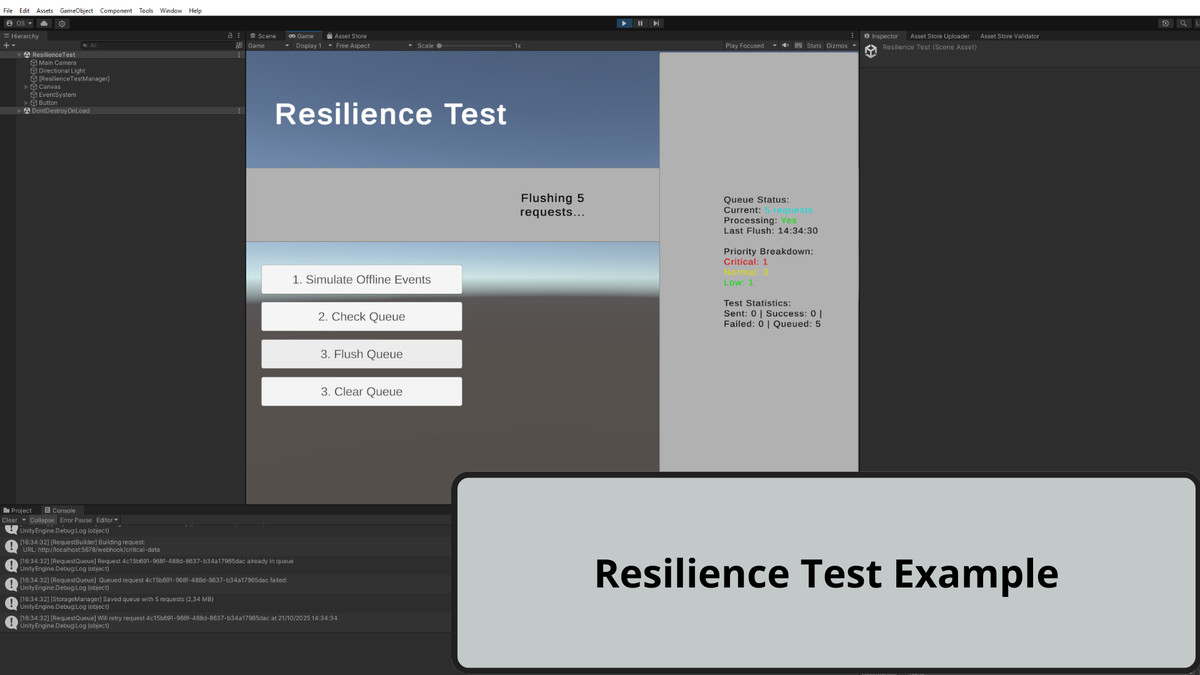1200x675 pixels.
Task: Click the Check Queue button
Action: tap(362, 317)
